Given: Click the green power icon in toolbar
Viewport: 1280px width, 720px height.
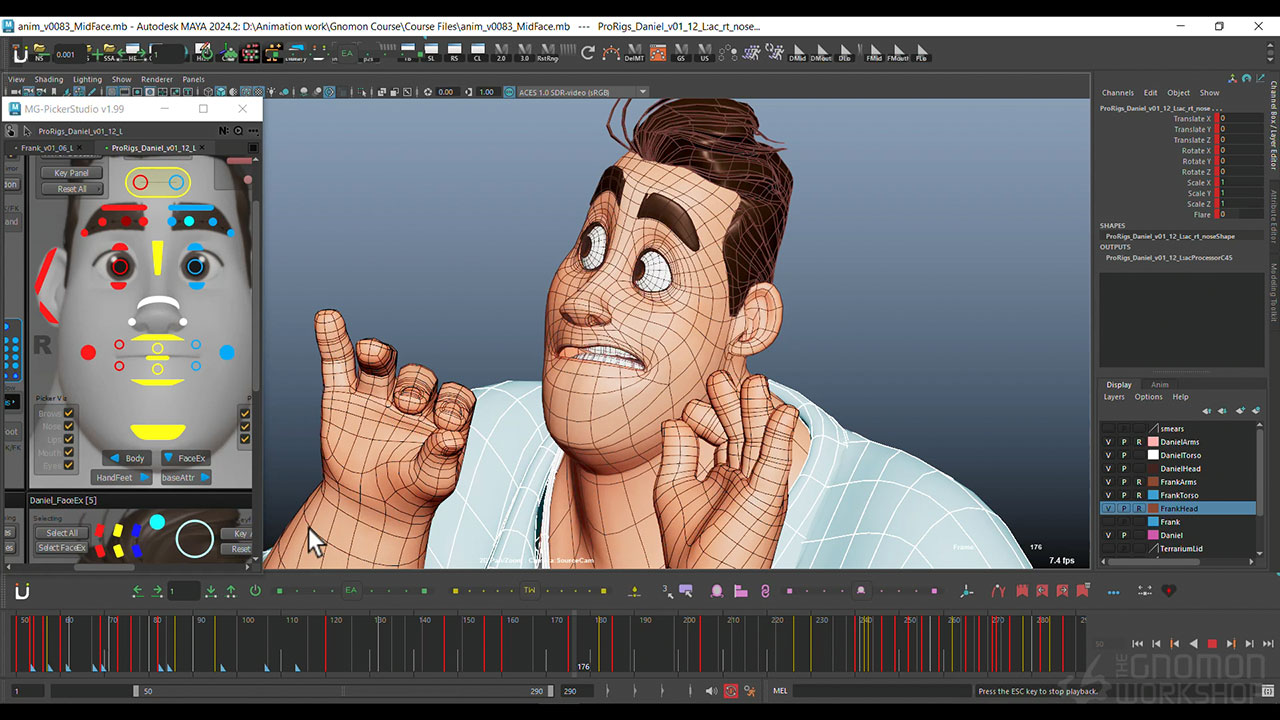Looking at the screenshot, I should (255, 591).
